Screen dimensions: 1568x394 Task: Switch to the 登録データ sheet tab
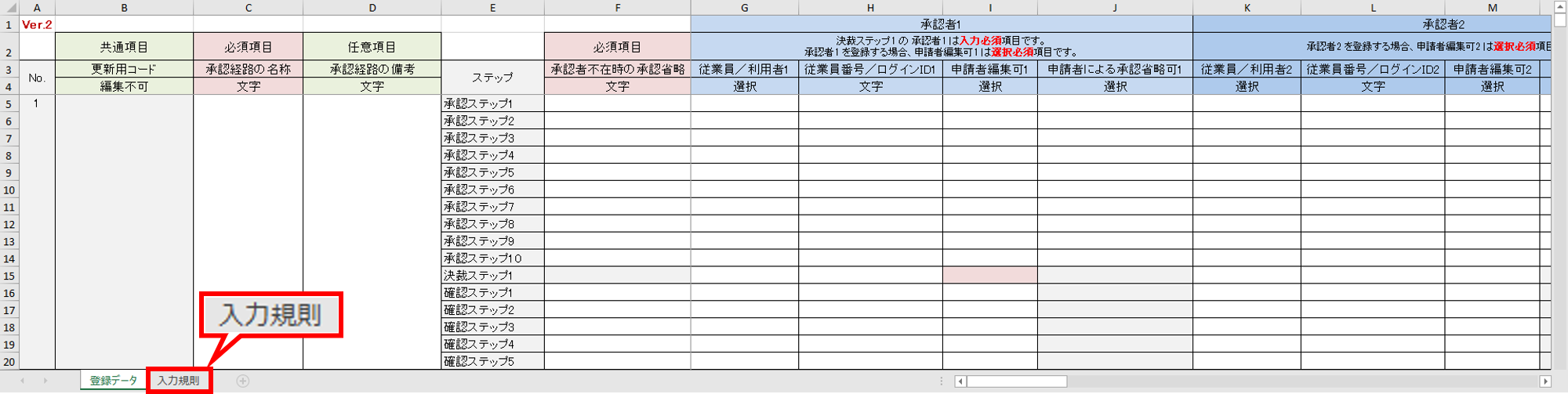coord(114,381)
